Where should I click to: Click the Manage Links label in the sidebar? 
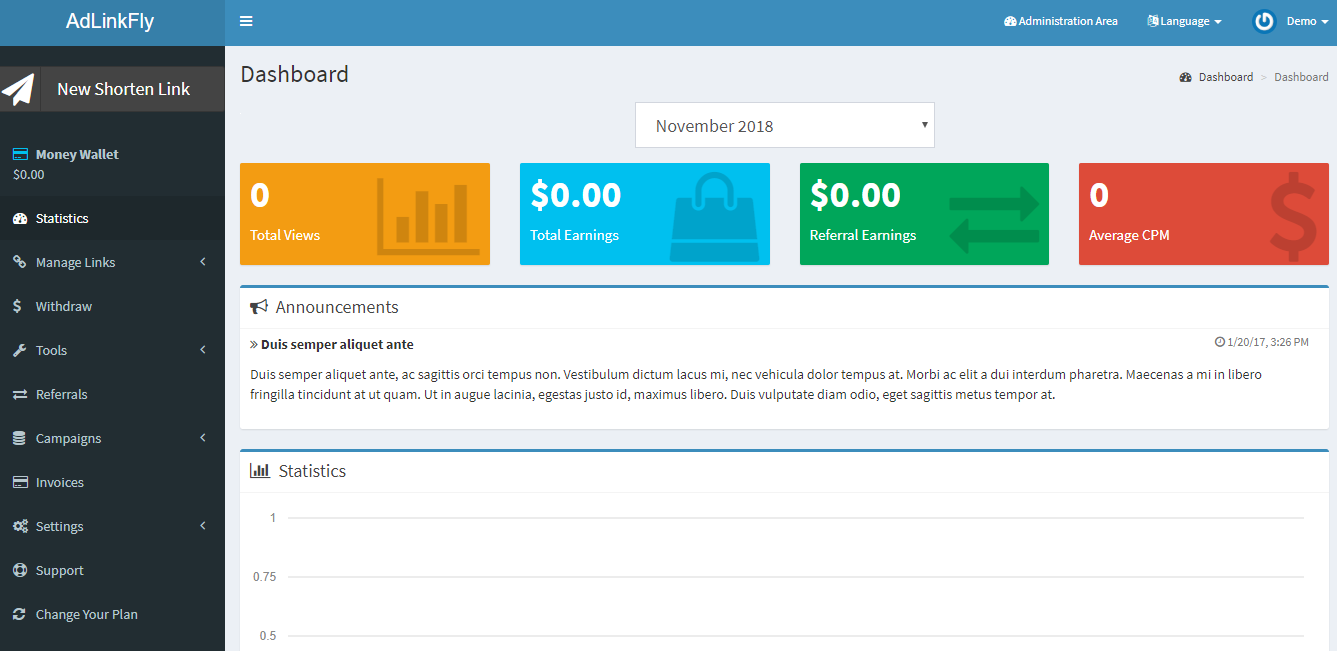pyautogui.click(x=76, y=262)
